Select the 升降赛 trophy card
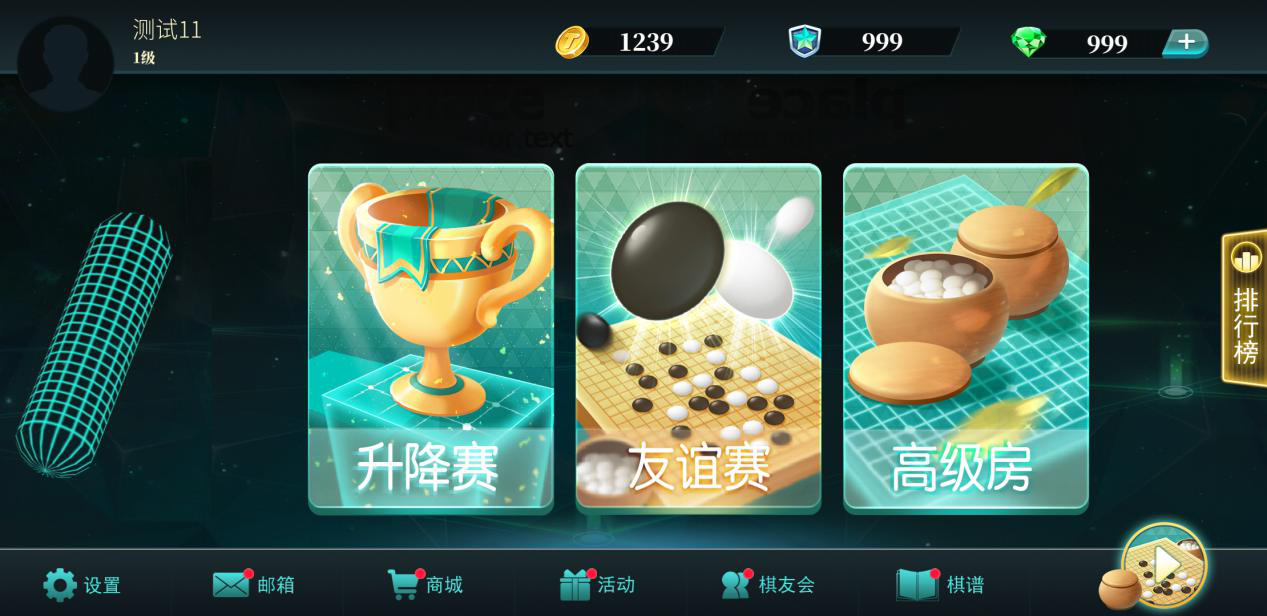 point(431,337)
